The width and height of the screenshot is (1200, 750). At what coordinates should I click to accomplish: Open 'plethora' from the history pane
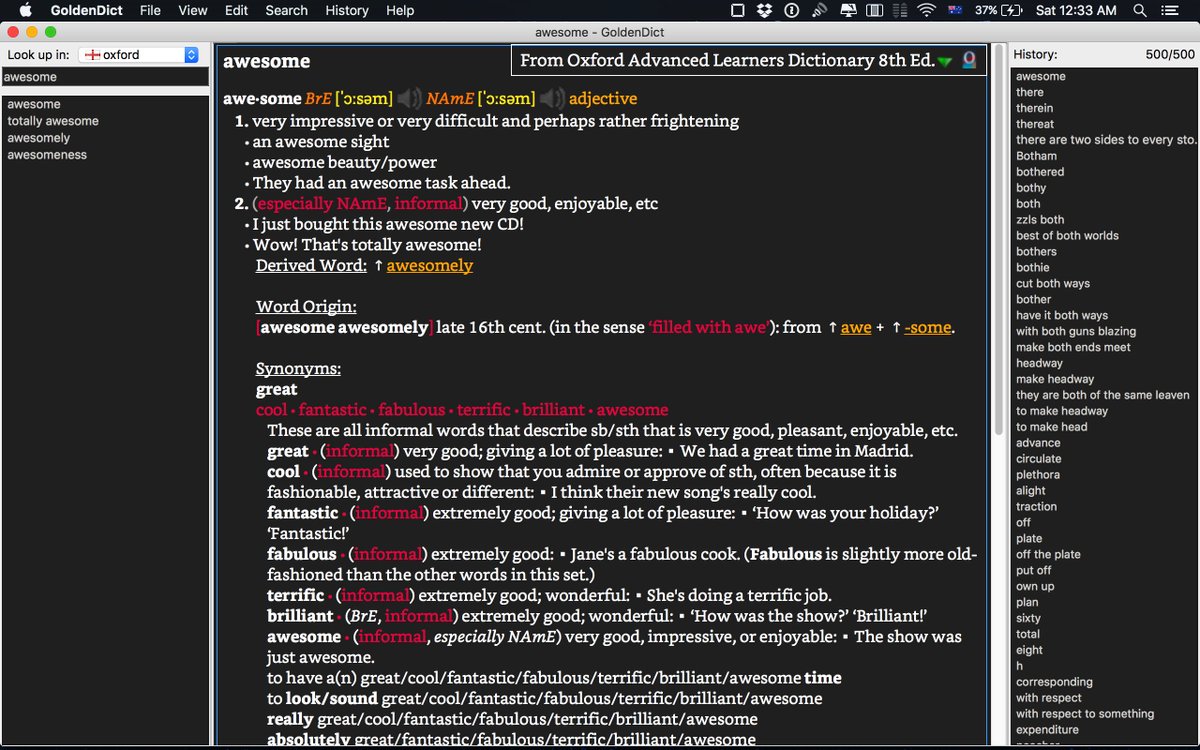(1038, 475)
